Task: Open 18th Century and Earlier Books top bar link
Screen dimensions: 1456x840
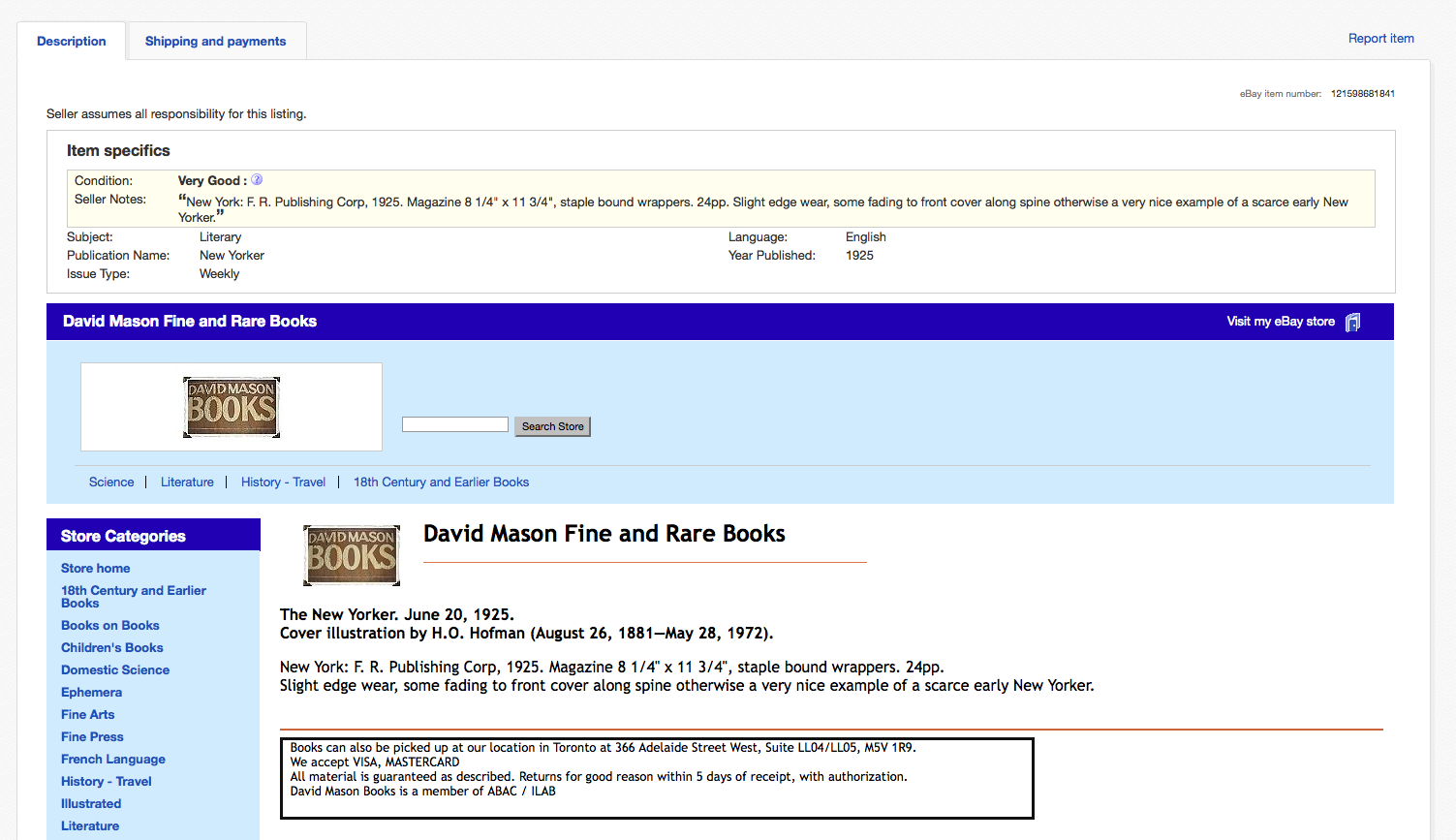Action: (441, 482)
